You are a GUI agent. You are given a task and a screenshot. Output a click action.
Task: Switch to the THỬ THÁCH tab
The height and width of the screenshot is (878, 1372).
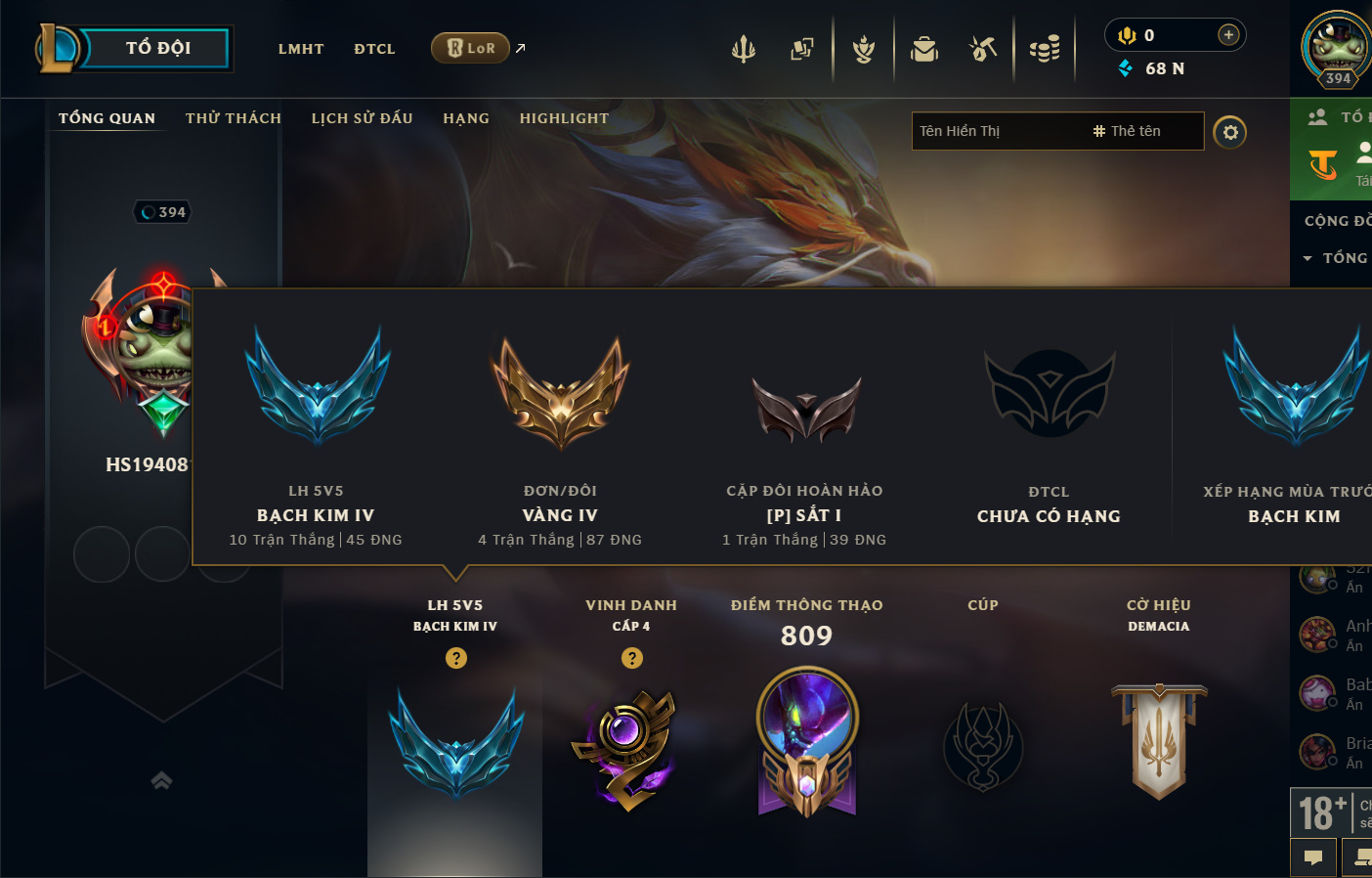(234, 118)
